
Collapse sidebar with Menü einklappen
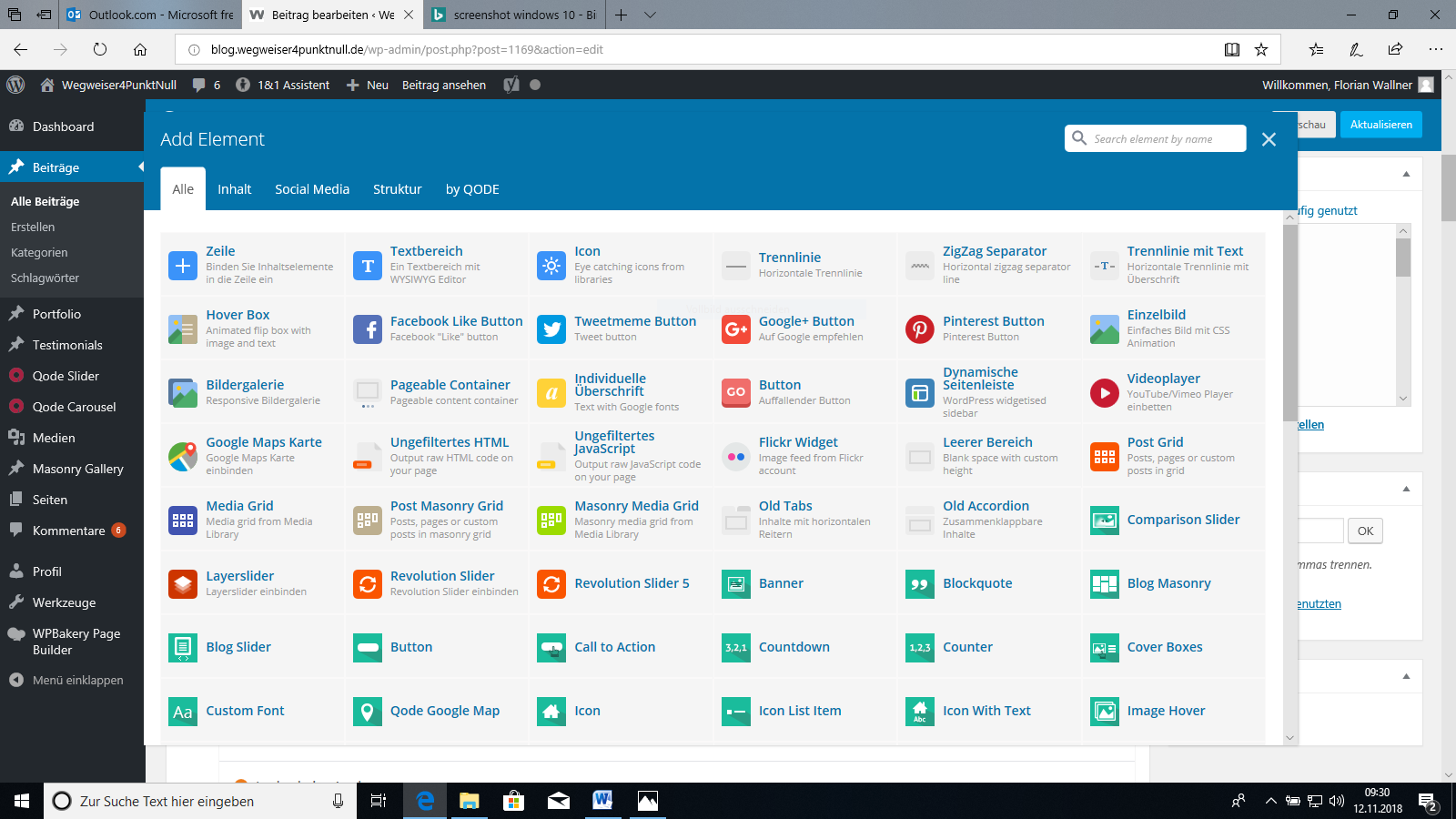coord(77,680)
